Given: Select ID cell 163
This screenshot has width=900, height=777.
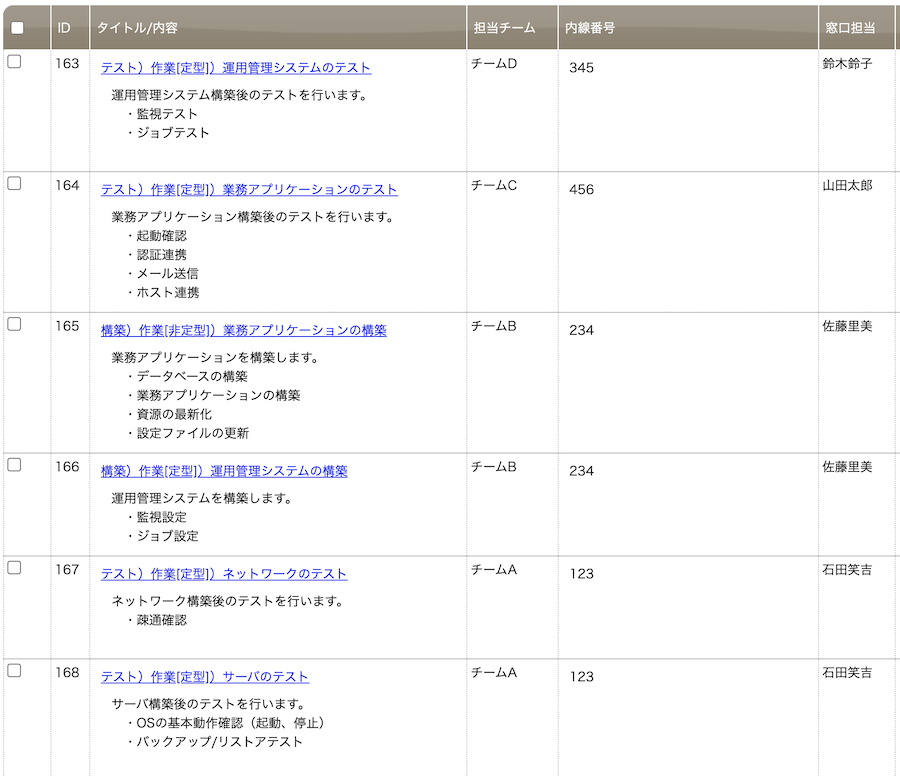Looking at the screenshot, I should (67, 64).
